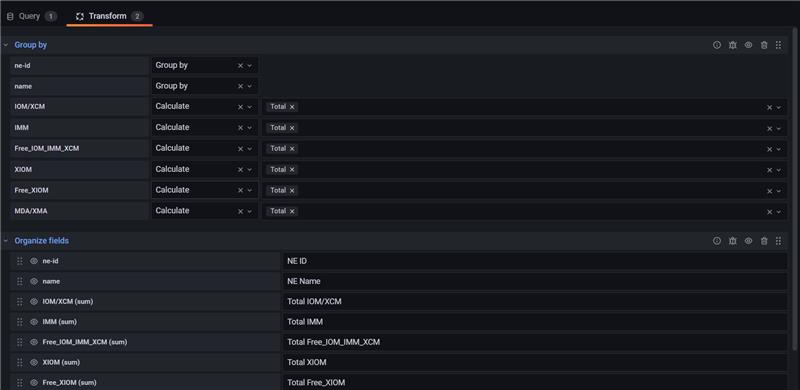The height and width of the screenshot is (390, 800).
Task: Open info icon for Organize fields
Action: (717, 241)
